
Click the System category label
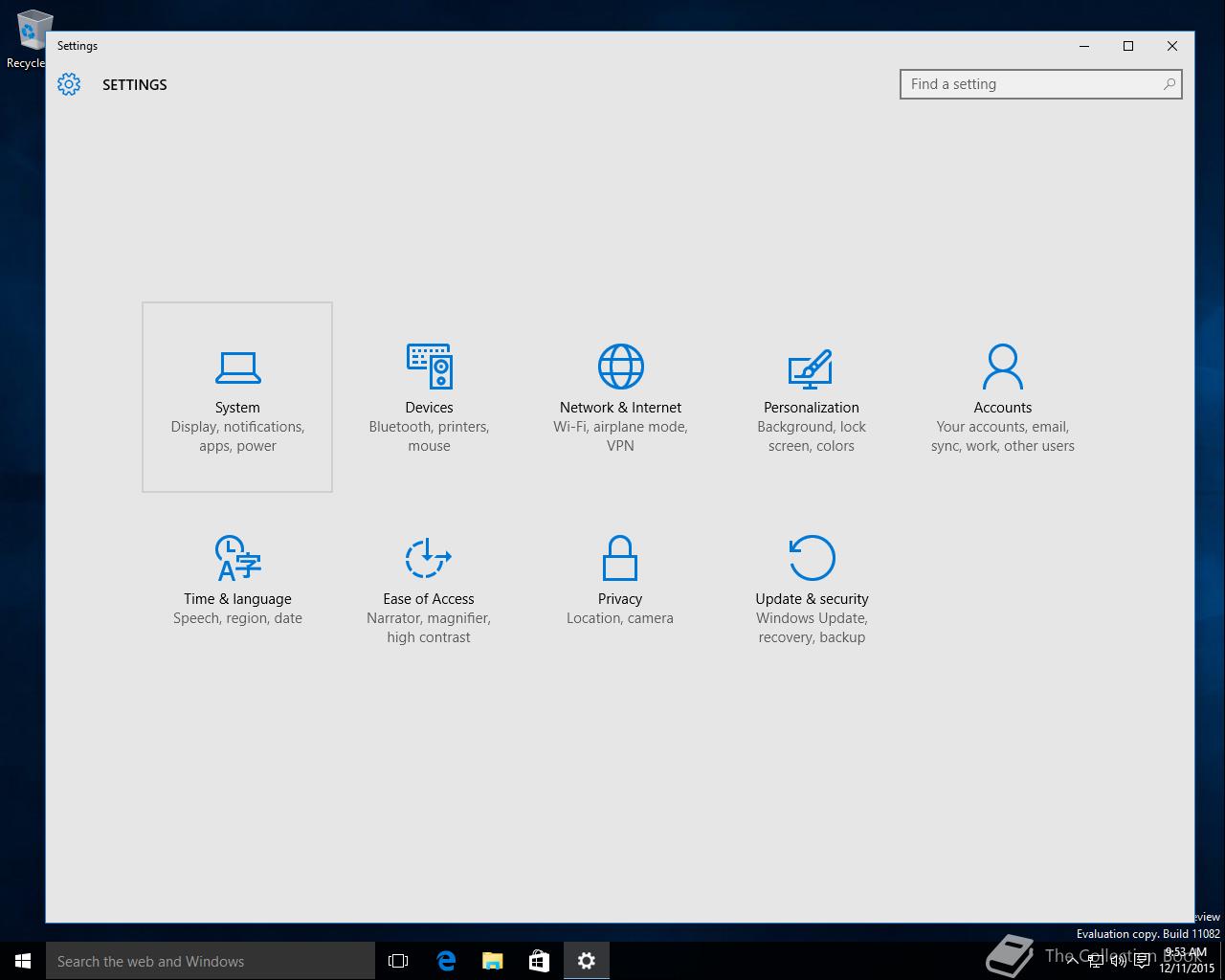click(237, 408)
